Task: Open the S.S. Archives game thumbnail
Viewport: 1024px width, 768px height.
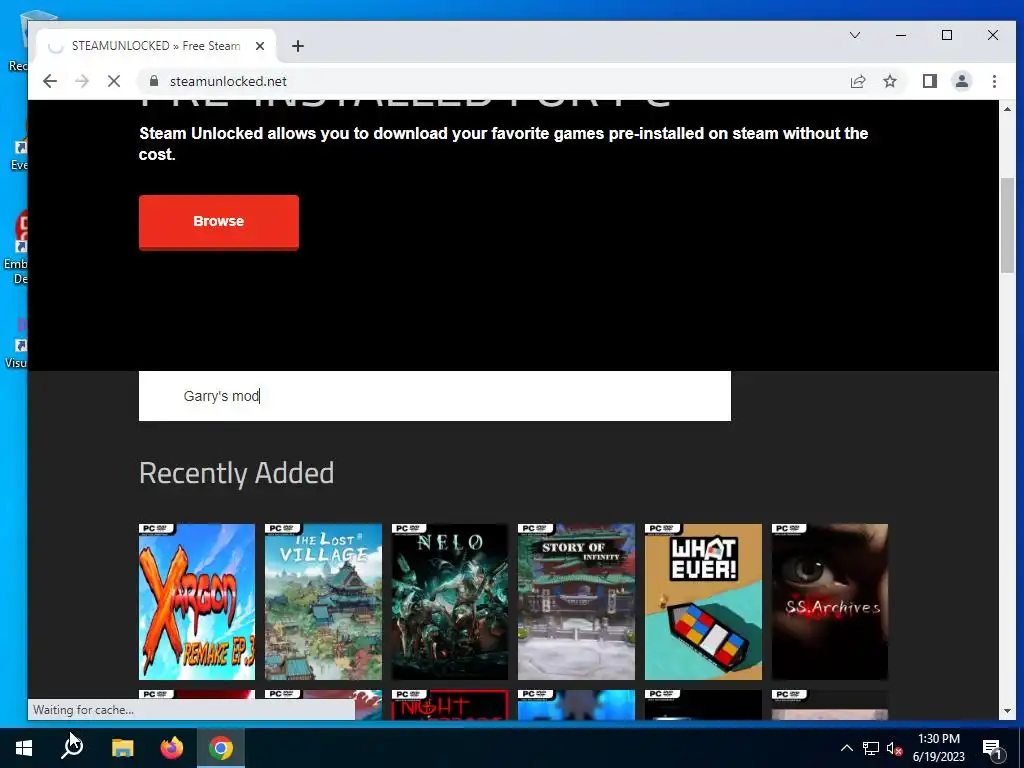Action: tap(830, 601)
